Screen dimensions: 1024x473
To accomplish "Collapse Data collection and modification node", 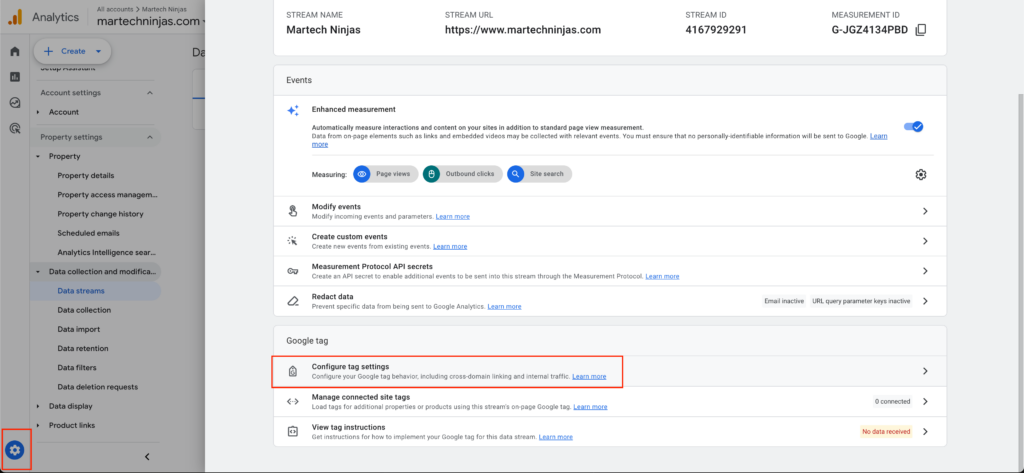I will [x=38, y=272].
